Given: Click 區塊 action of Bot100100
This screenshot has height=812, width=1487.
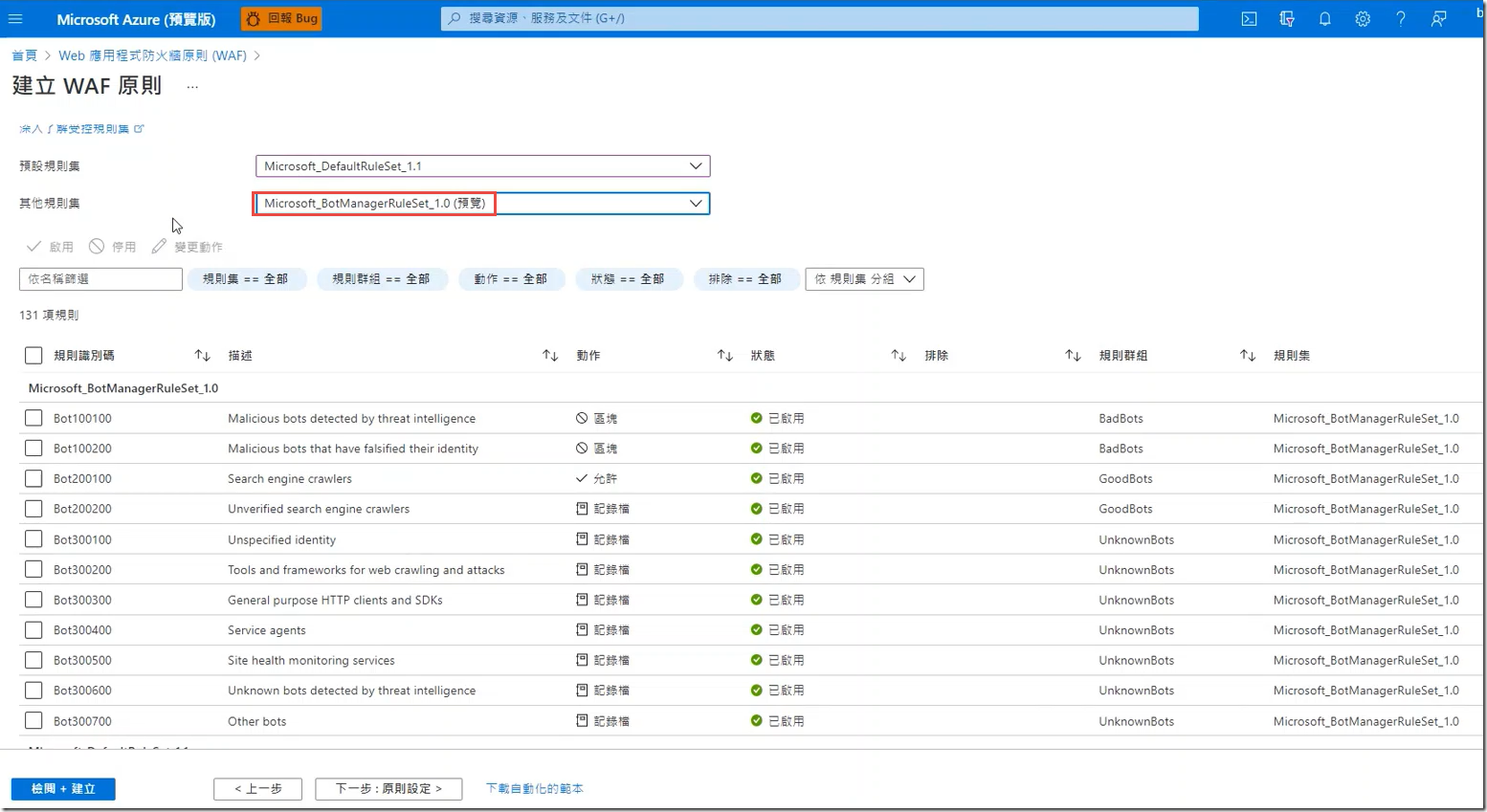Looking at the screenshot, I should pos(596,419).
